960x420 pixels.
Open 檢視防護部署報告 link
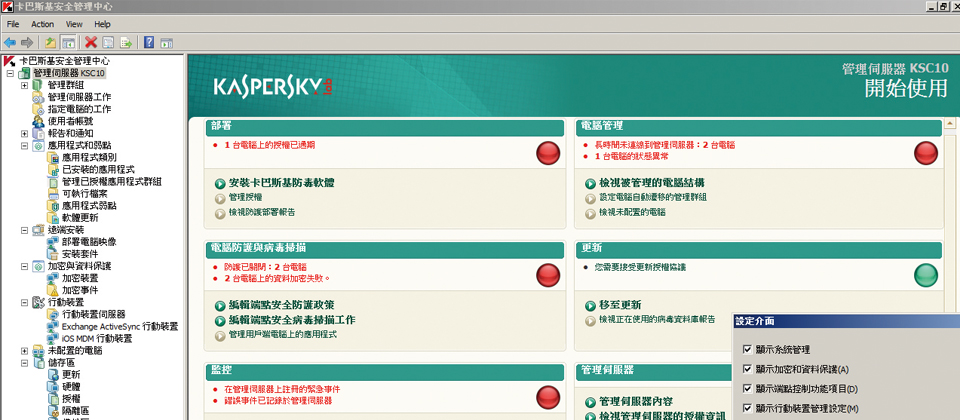(x=262, y=212)
